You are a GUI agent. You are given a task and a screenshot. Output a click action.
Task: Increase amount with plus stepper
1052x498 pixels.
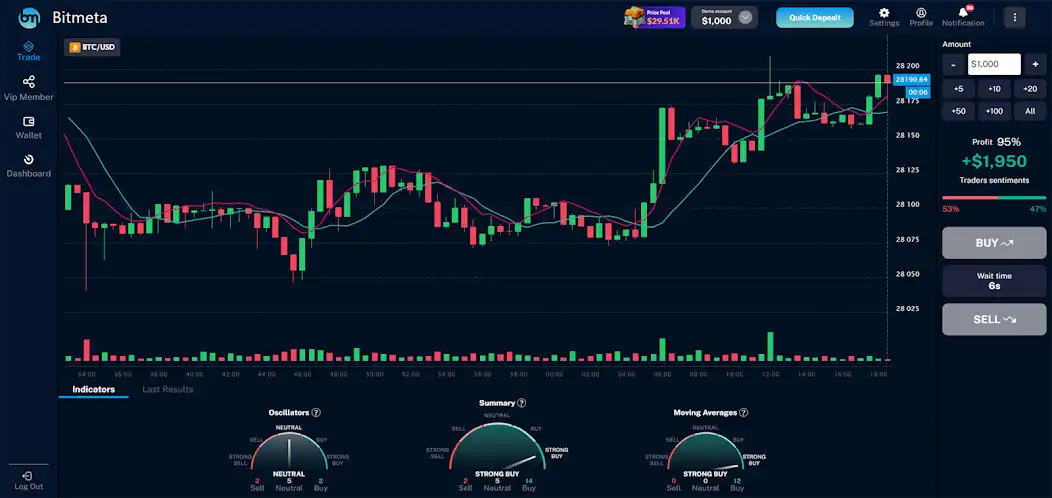[1035, 64]
